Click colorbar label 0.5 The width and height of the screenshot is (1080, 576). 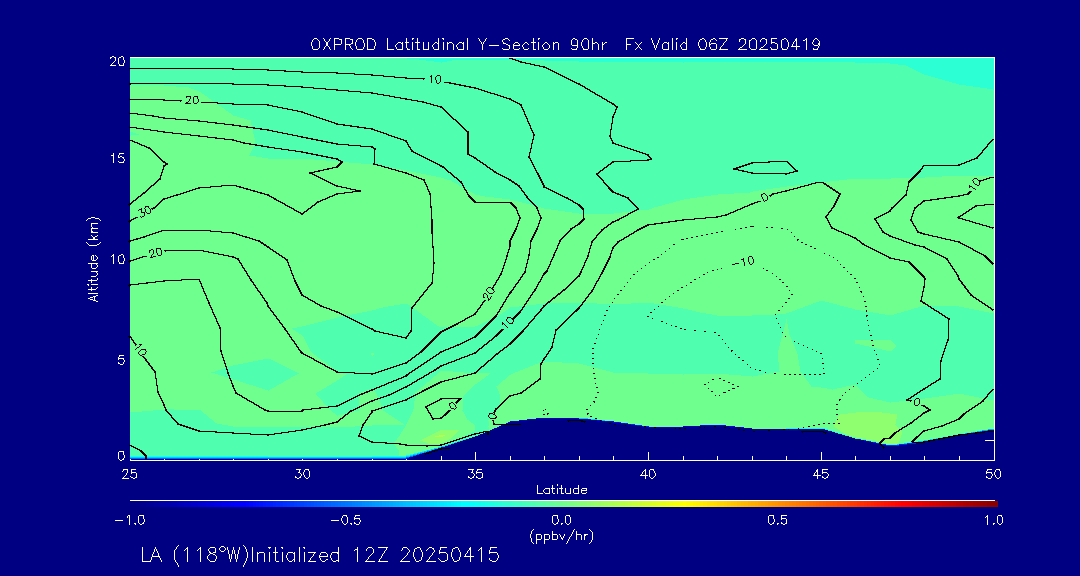778,520
